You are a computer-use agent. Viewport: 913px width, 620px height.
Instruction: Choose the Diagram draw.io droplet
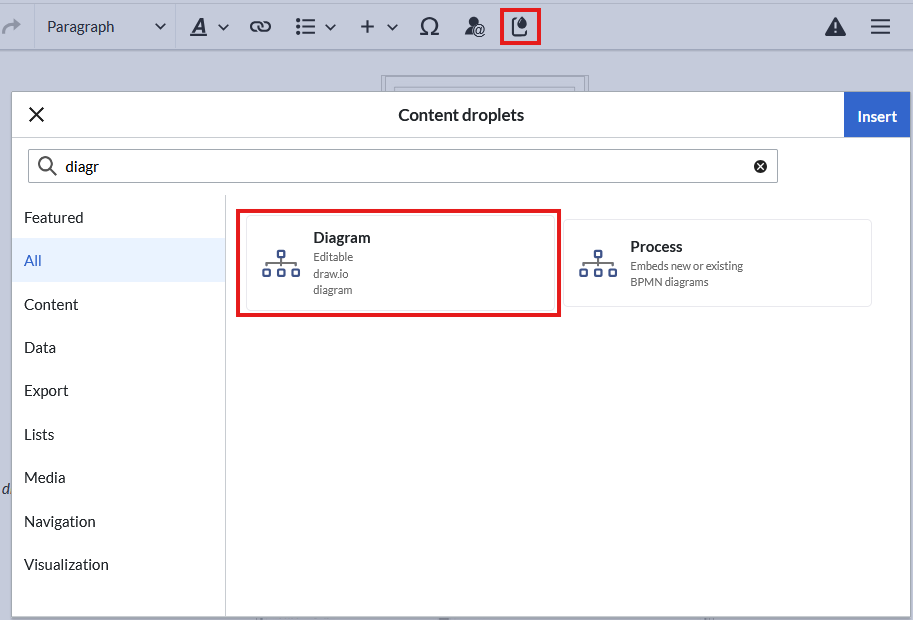tap(398, 264)
